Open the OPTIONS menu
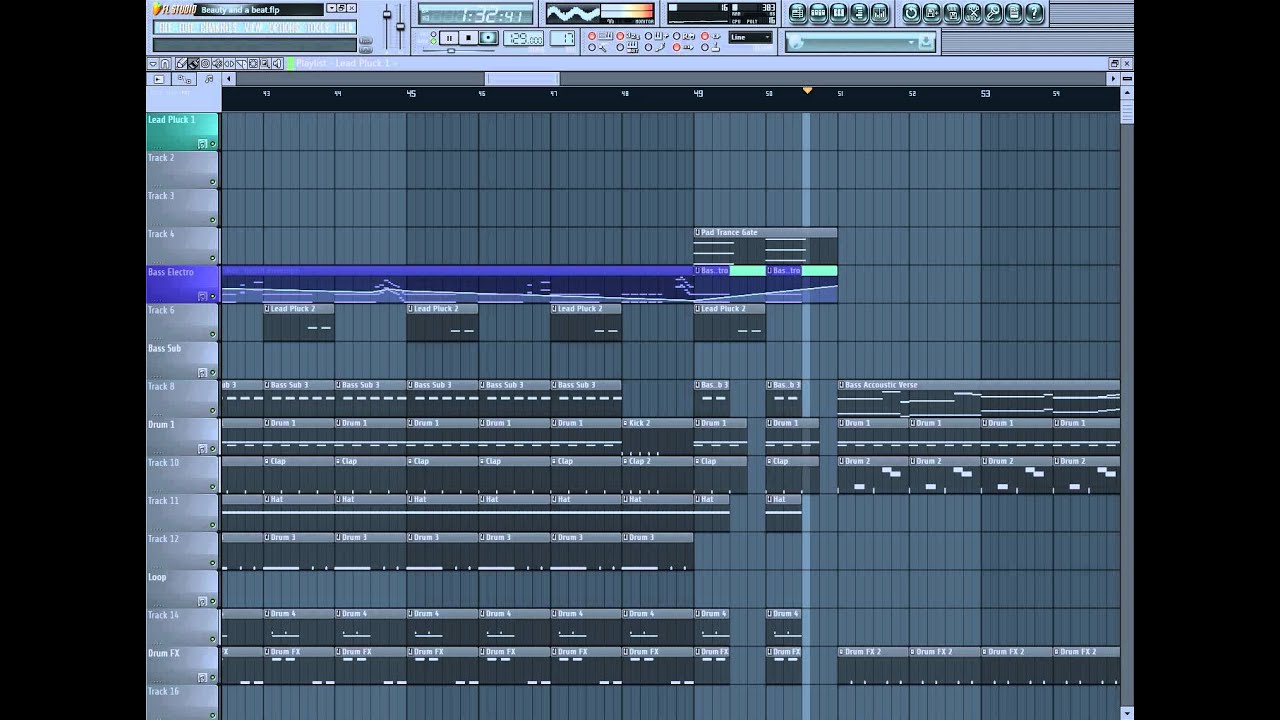The image size is (1280, 720). tap(285, 28)
